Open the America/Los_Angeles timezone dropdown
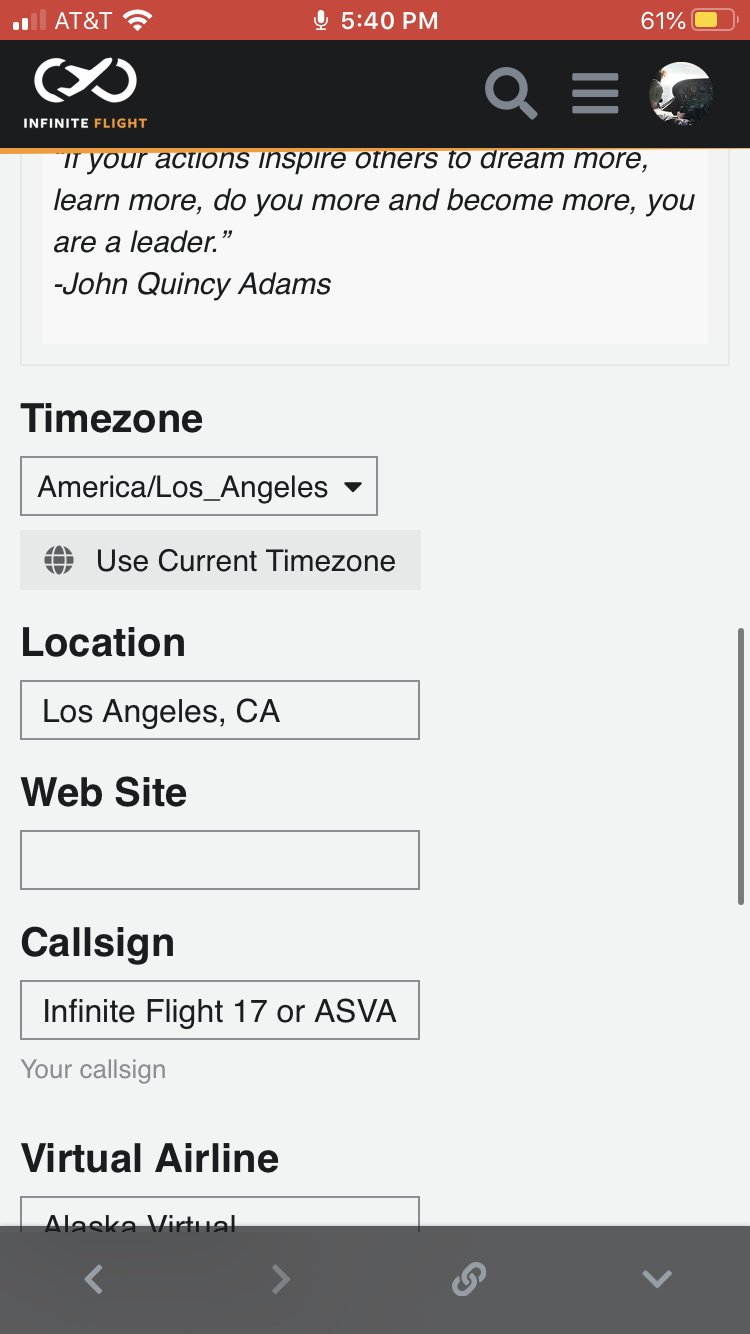750x1334 pixels. click(199, 486)
